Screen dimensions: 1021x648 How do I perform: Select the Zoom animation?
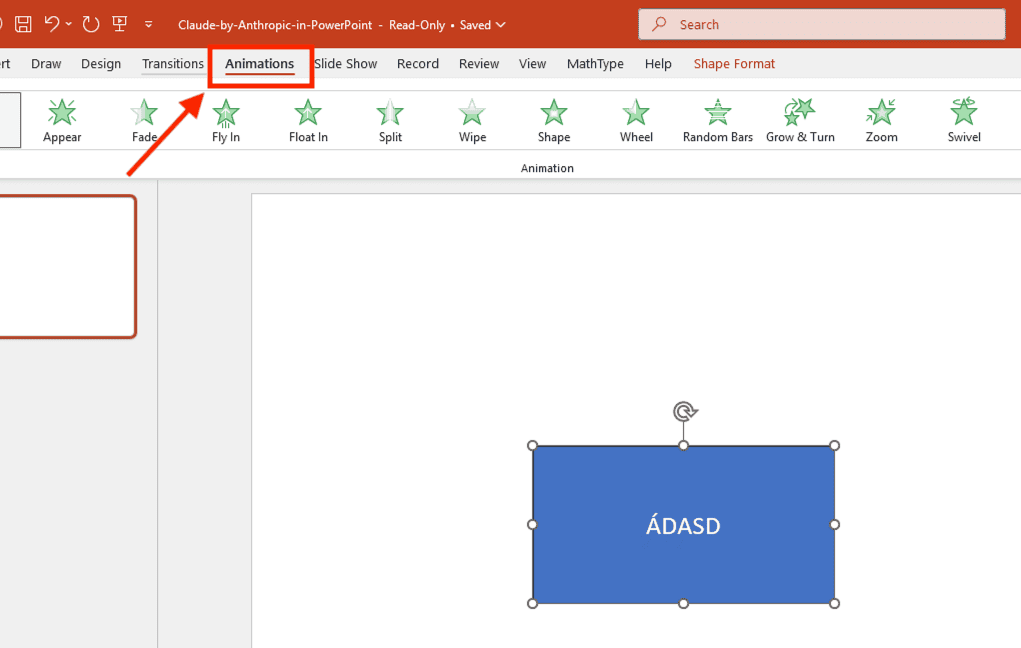(880, 118)
